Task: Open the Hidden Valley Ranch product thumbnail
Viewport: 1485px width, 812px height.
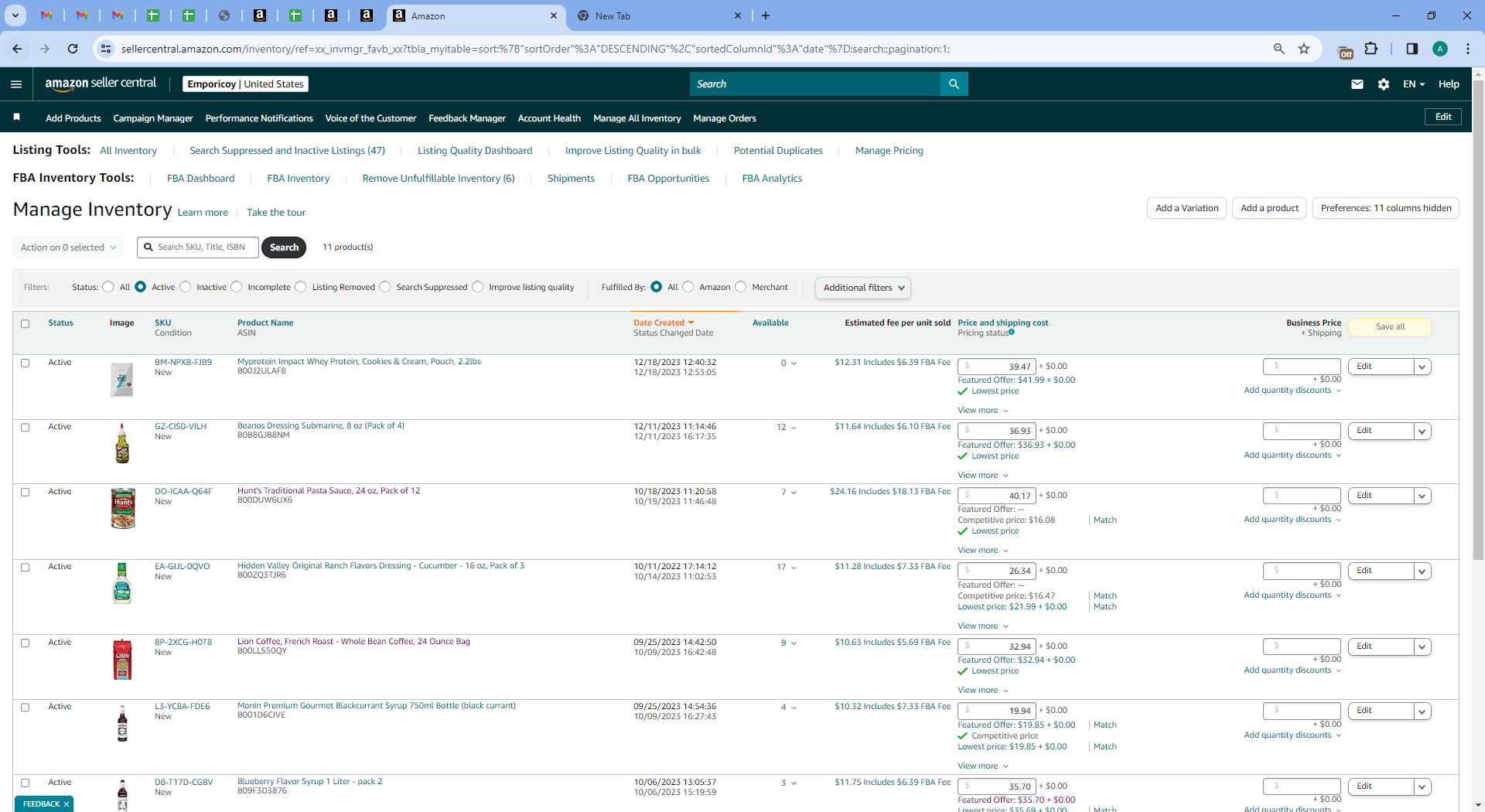Action: point(122,583)
